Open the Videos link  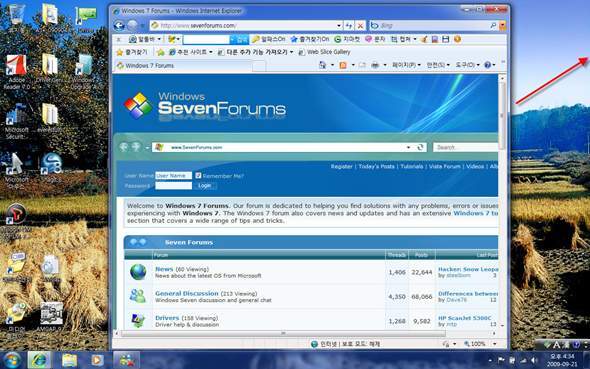[475, 166]
